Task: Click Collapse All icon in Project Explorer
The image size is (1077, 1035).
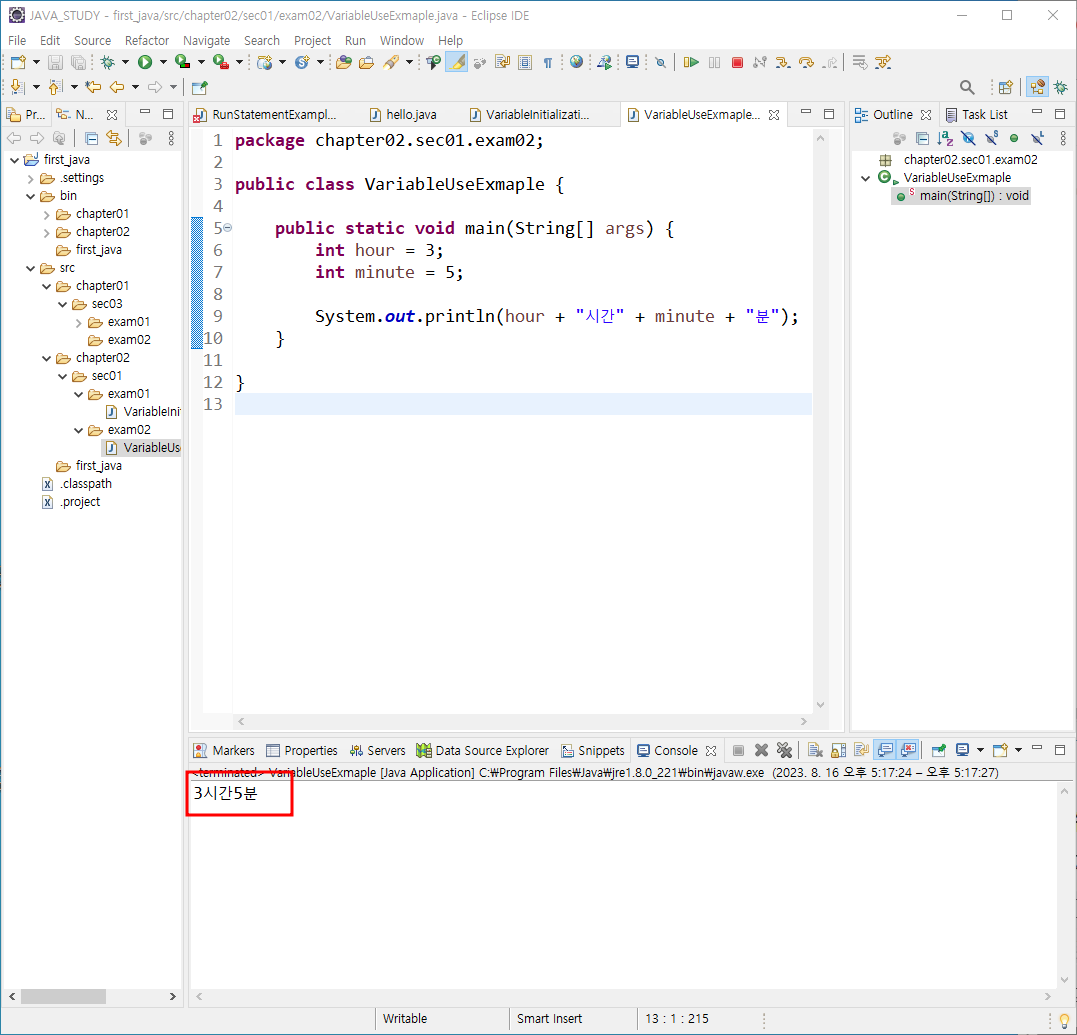Action: (x=91, y=139)
